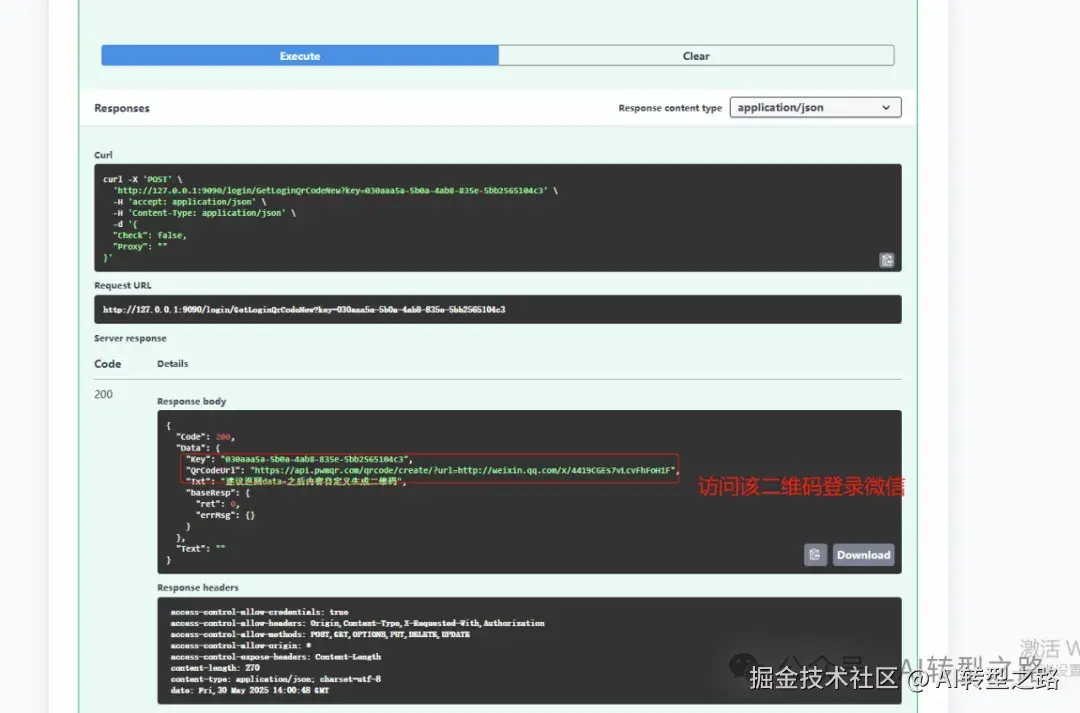Click the content-length: 270 header line
Screen dimensions: 1080x713
[x=215, y=668]
